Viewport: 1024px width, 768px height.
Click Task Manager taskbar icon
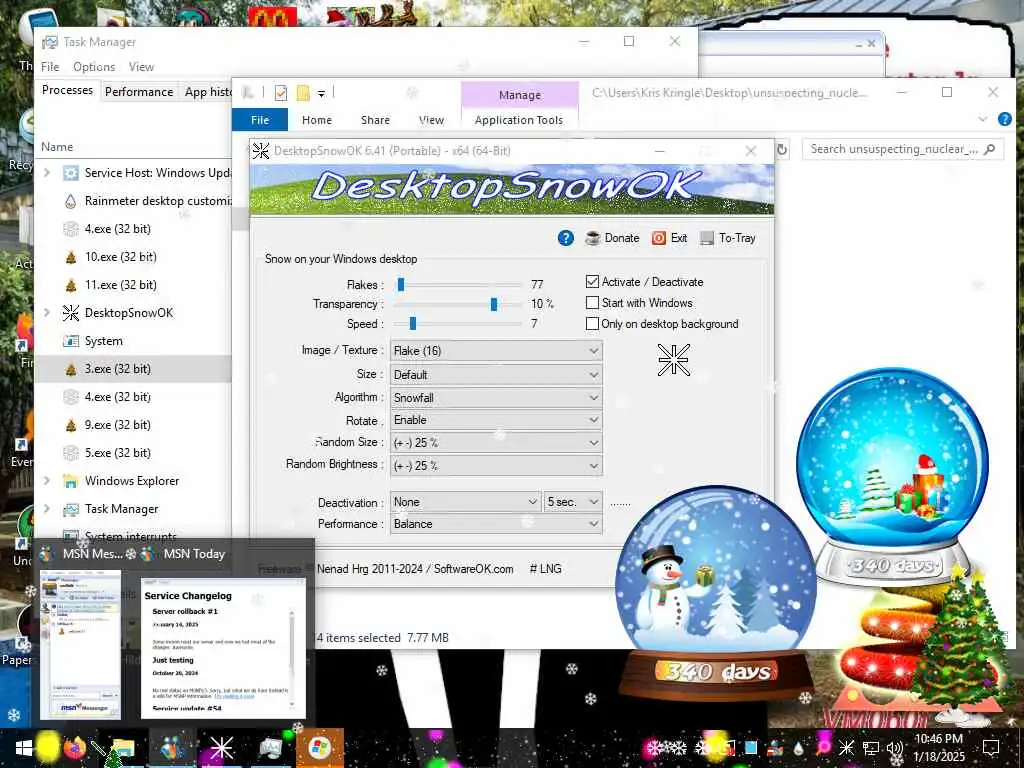click(x=270, y=748)
